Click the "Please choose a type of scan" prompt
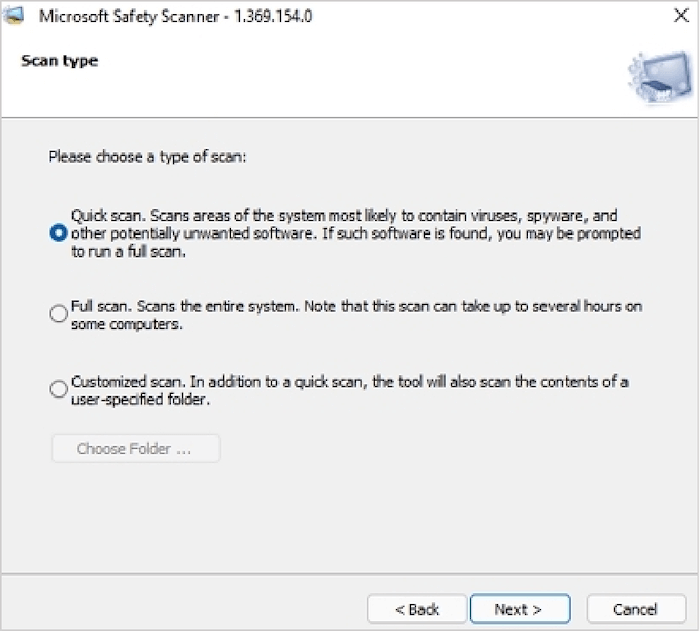 tap(147, 157)
